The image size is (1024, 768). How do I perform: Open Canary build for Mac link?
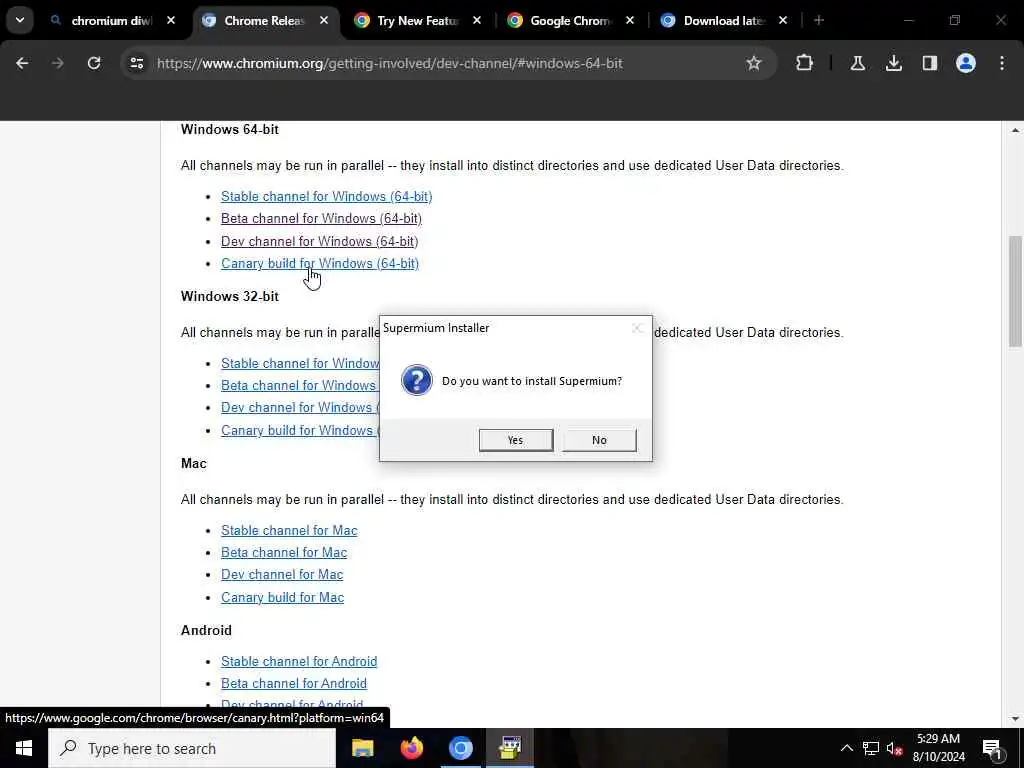coord(283,598)
